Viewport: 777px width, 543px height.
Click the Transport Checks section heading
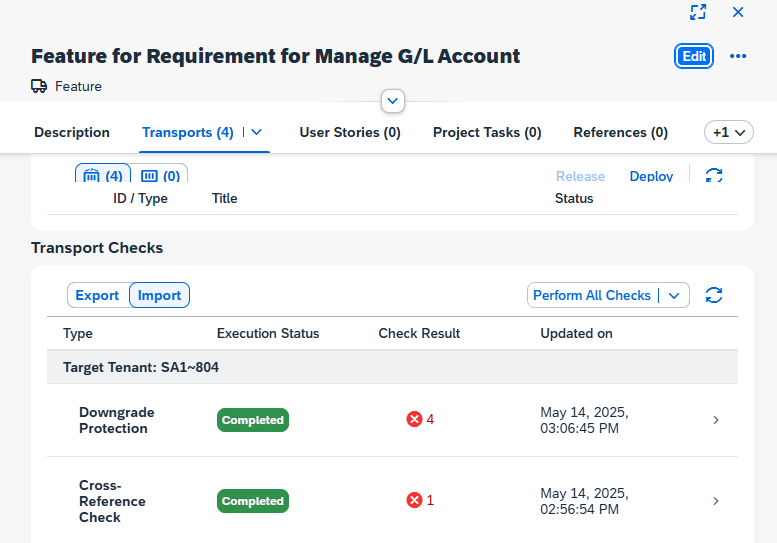pyautogui.click(x=97, y=248)
